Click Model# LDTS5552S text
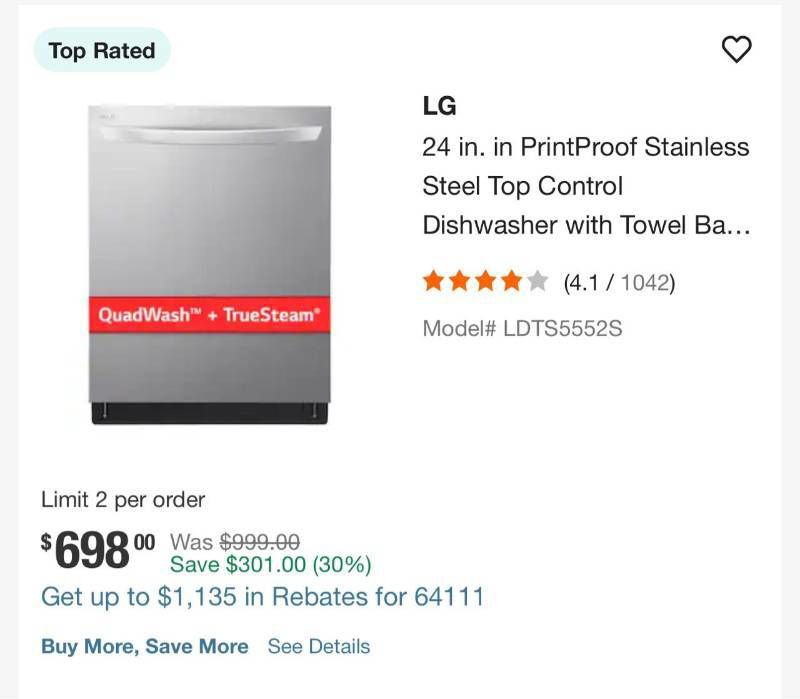This screenshot has width=800, height=699. pos(522,328)
